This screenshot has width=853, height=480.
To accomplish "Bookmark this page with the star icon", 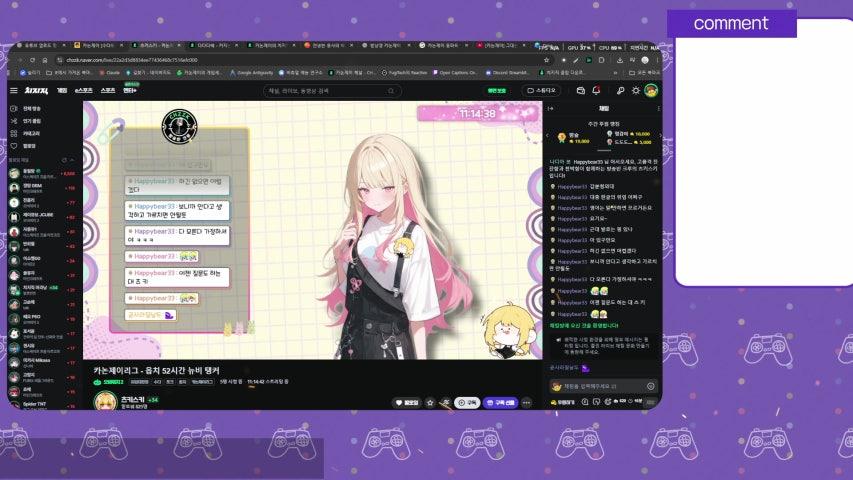I will click(547, 60).
